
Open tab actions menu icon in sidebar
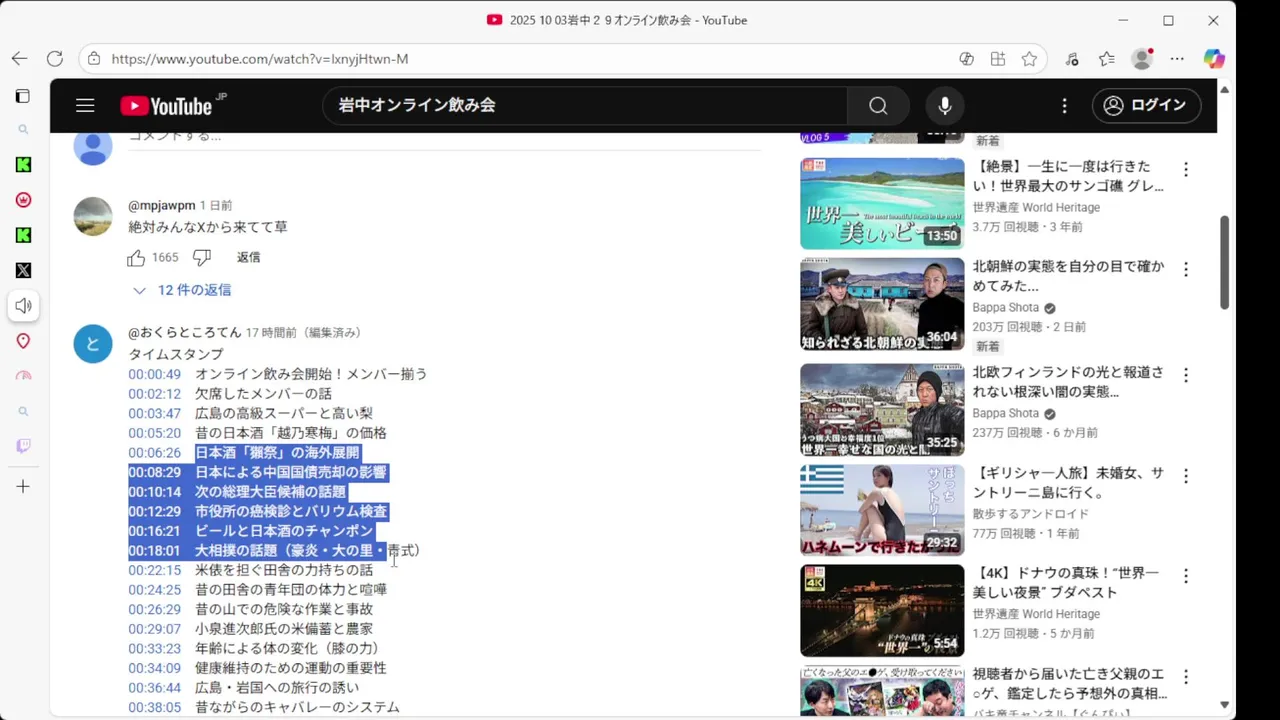23,96
